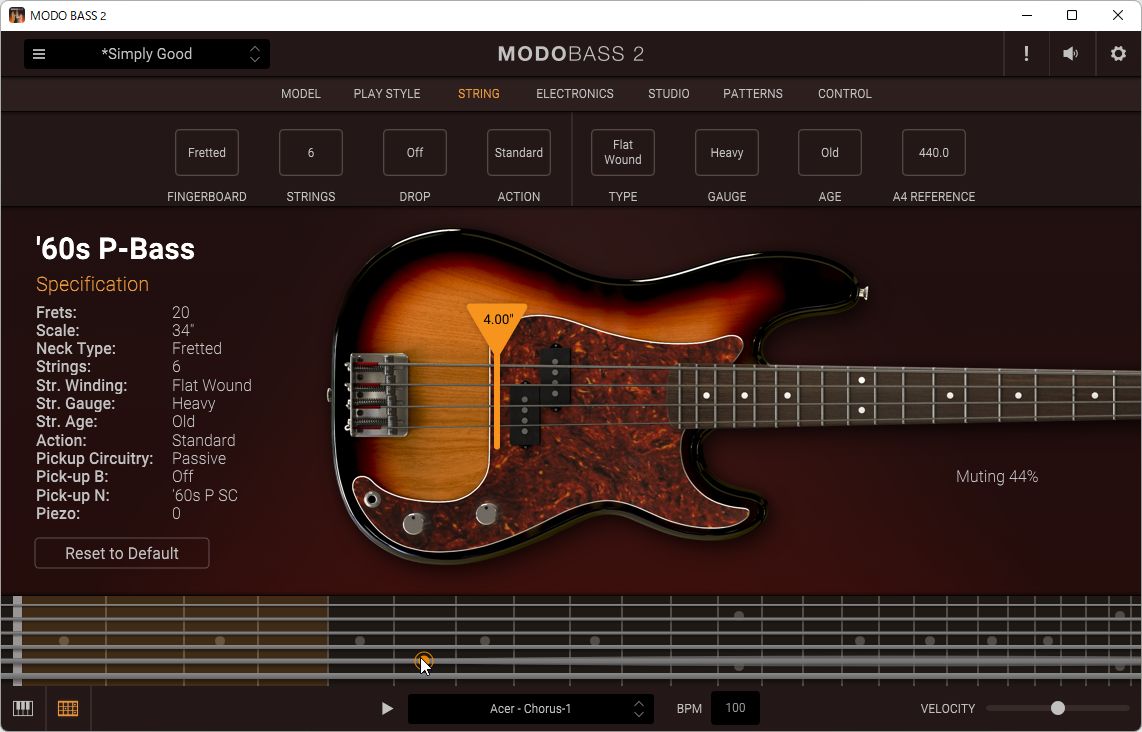Click the BPM field showing 100
1142x732 pixels.
(x=735, y=708)
